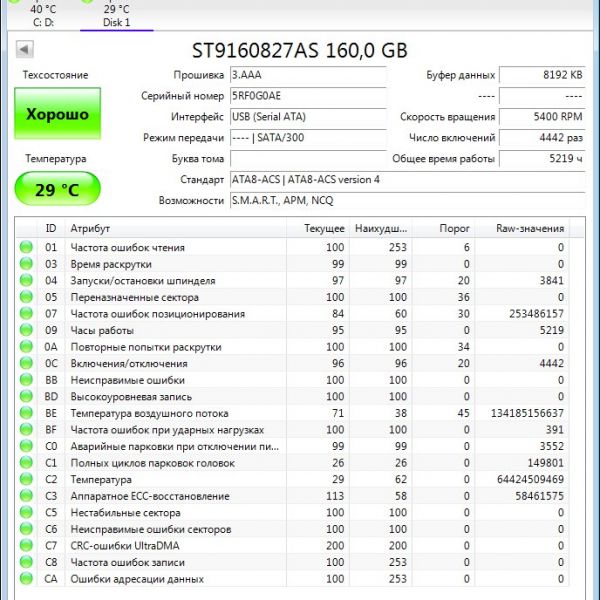Image resolution: width=600 pixels, height=600 pixels.
Task: Click the total hours field 5219 ч
Action: point(542,159)
